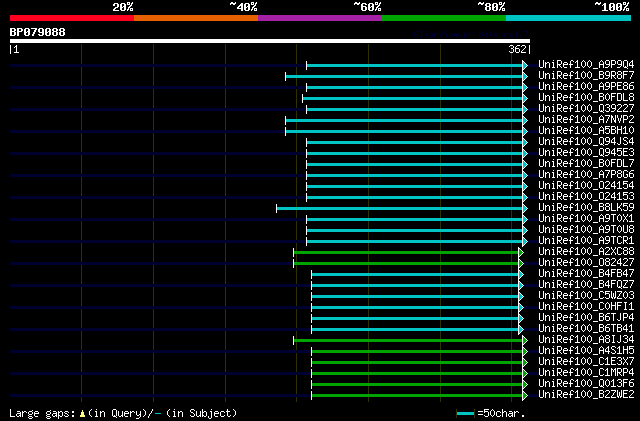
Task: Click the UniRef100_Q94JS4 label
Action: pyautogui.click(x=586, y=142)
